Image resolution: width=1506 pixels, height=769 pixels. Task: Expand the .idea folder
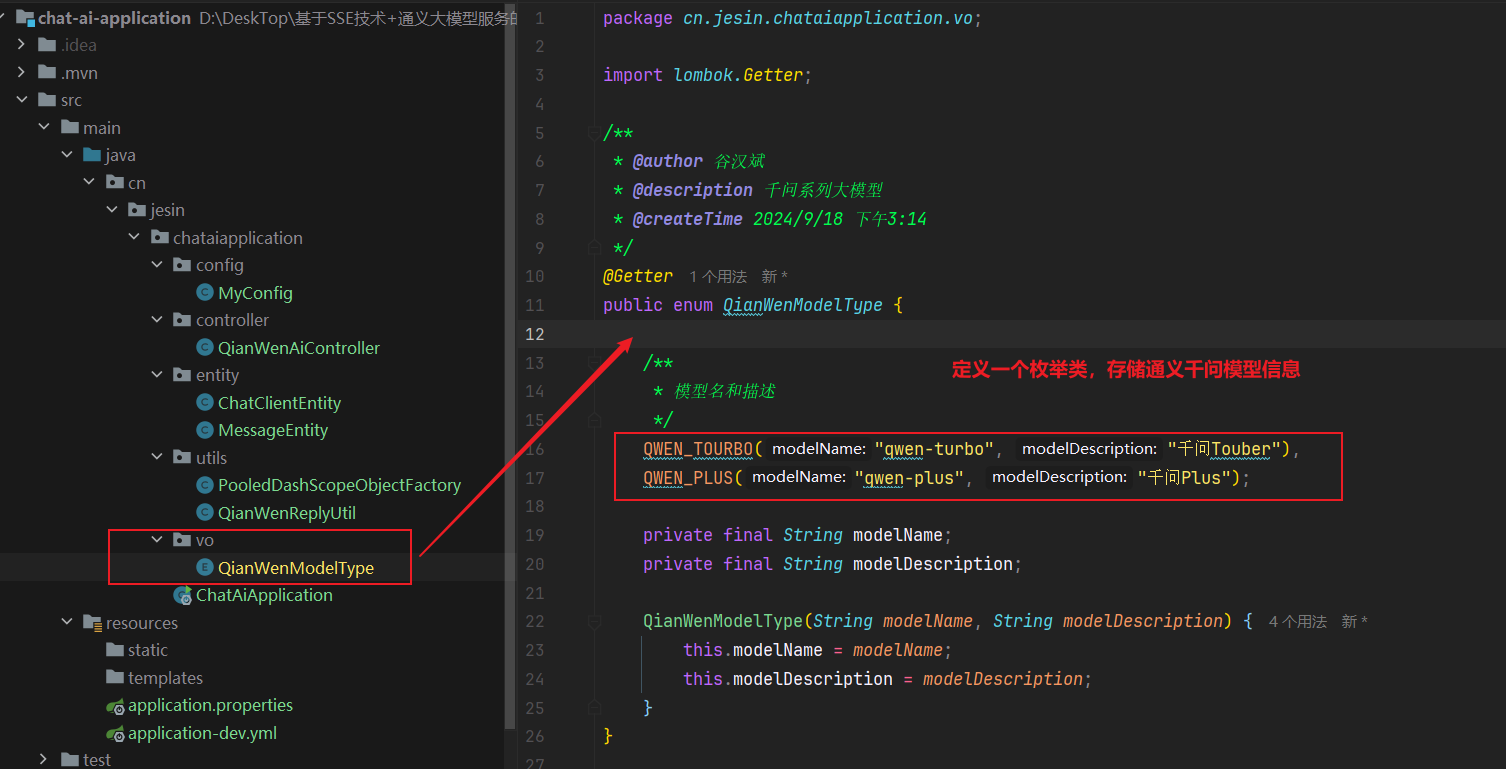tap(21, 45)
